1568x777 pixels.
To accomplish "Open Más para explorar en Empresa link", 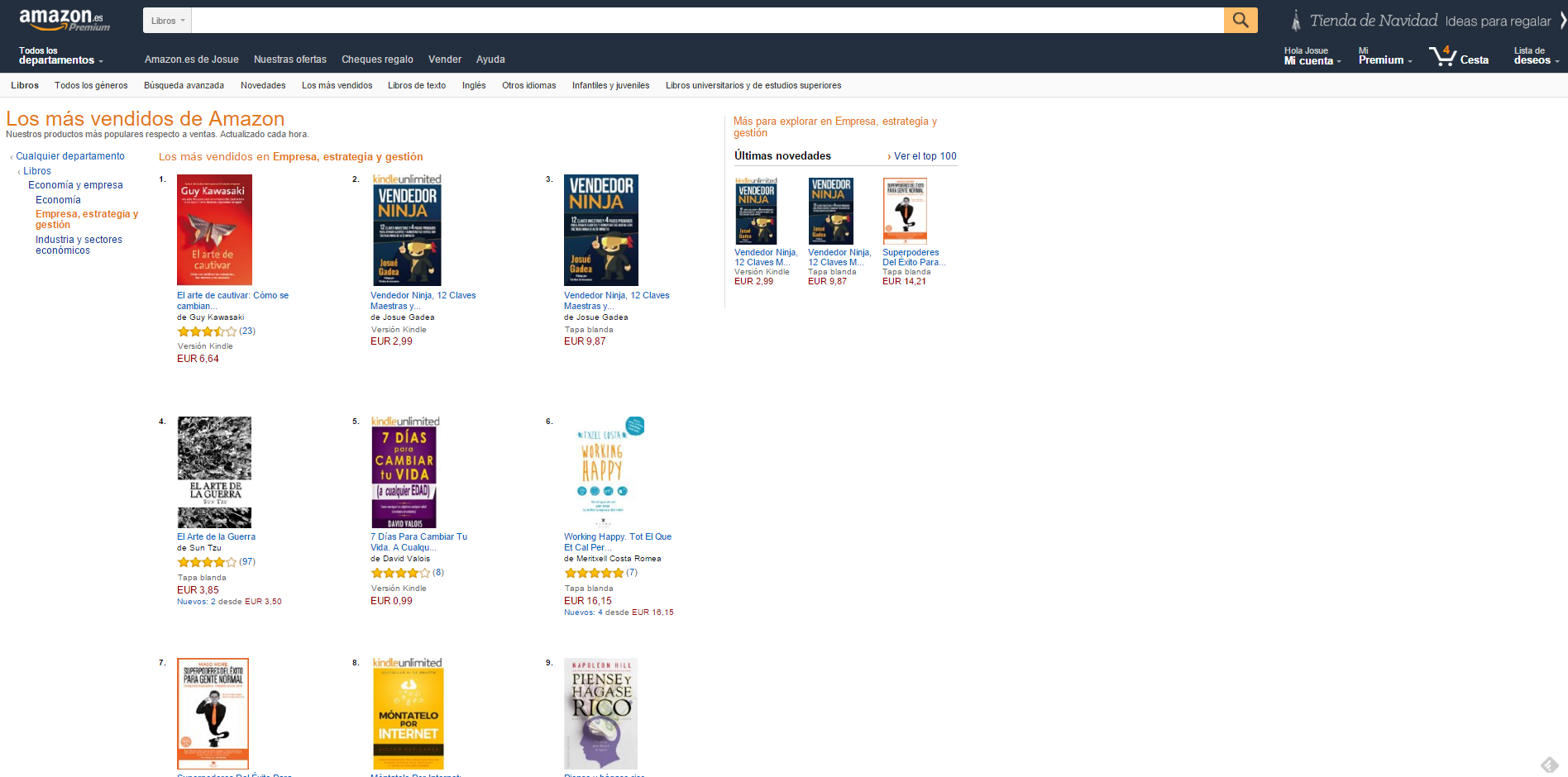I will tap(834, 127).
